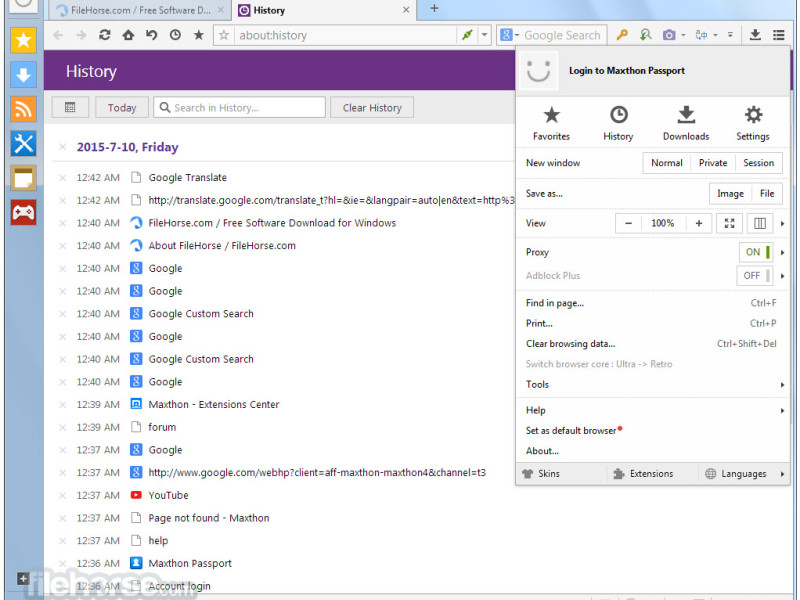
Task: Toggle the Adblock Plus OFF switch
Action: (x=755, y=276)
